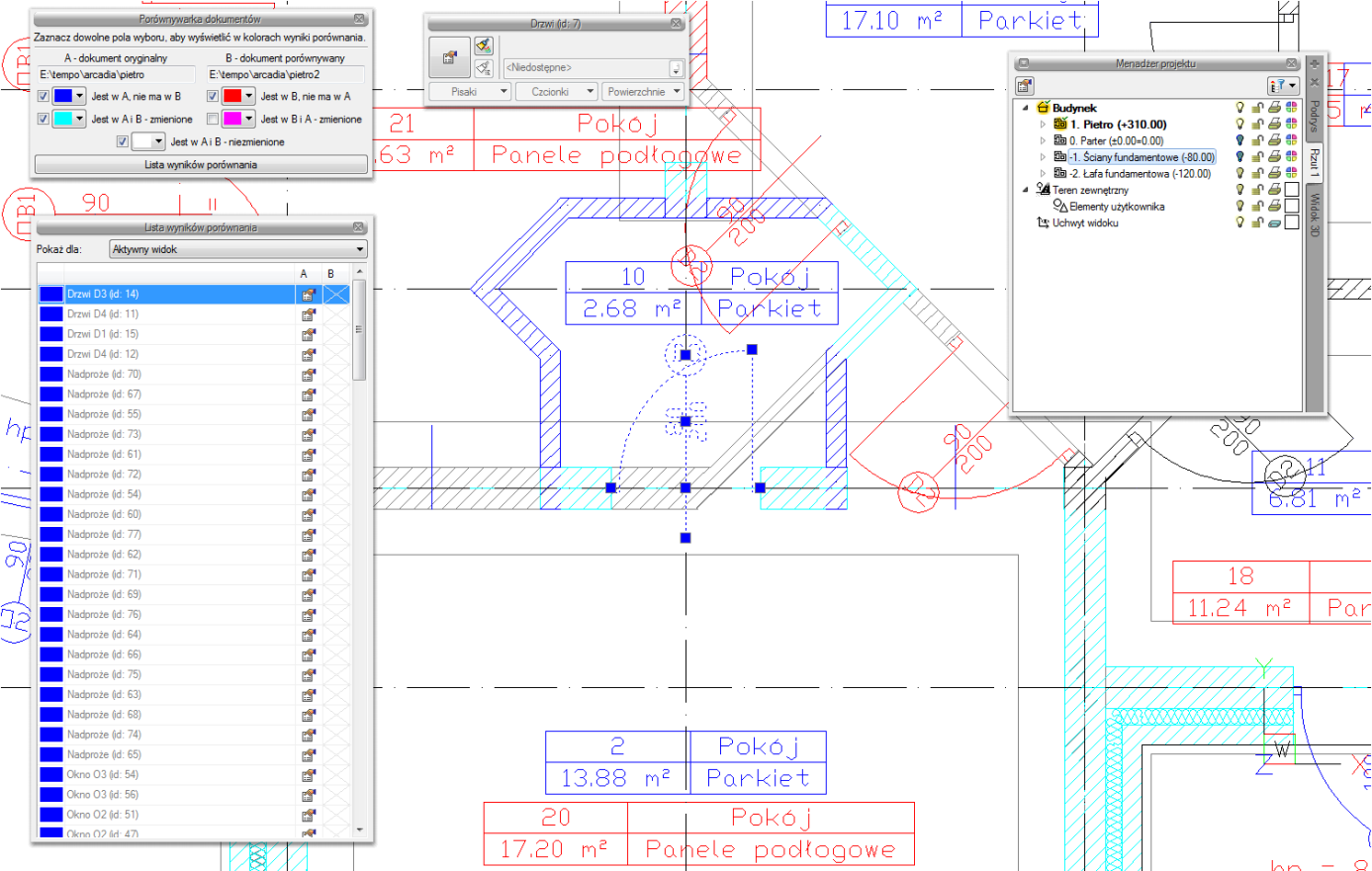Viewport: 1372px width, 871px height.
Task: Check 'Jest w B i A - zmienione' checkbox
Action: (213, 119)
